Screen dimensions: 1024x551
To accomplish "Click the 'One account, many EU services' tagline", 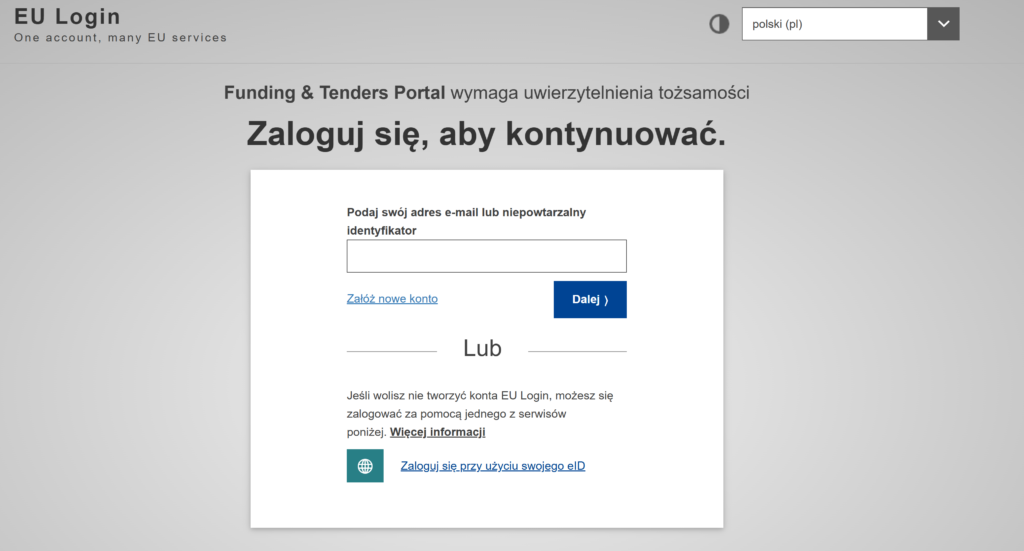I will coord(120,38).
